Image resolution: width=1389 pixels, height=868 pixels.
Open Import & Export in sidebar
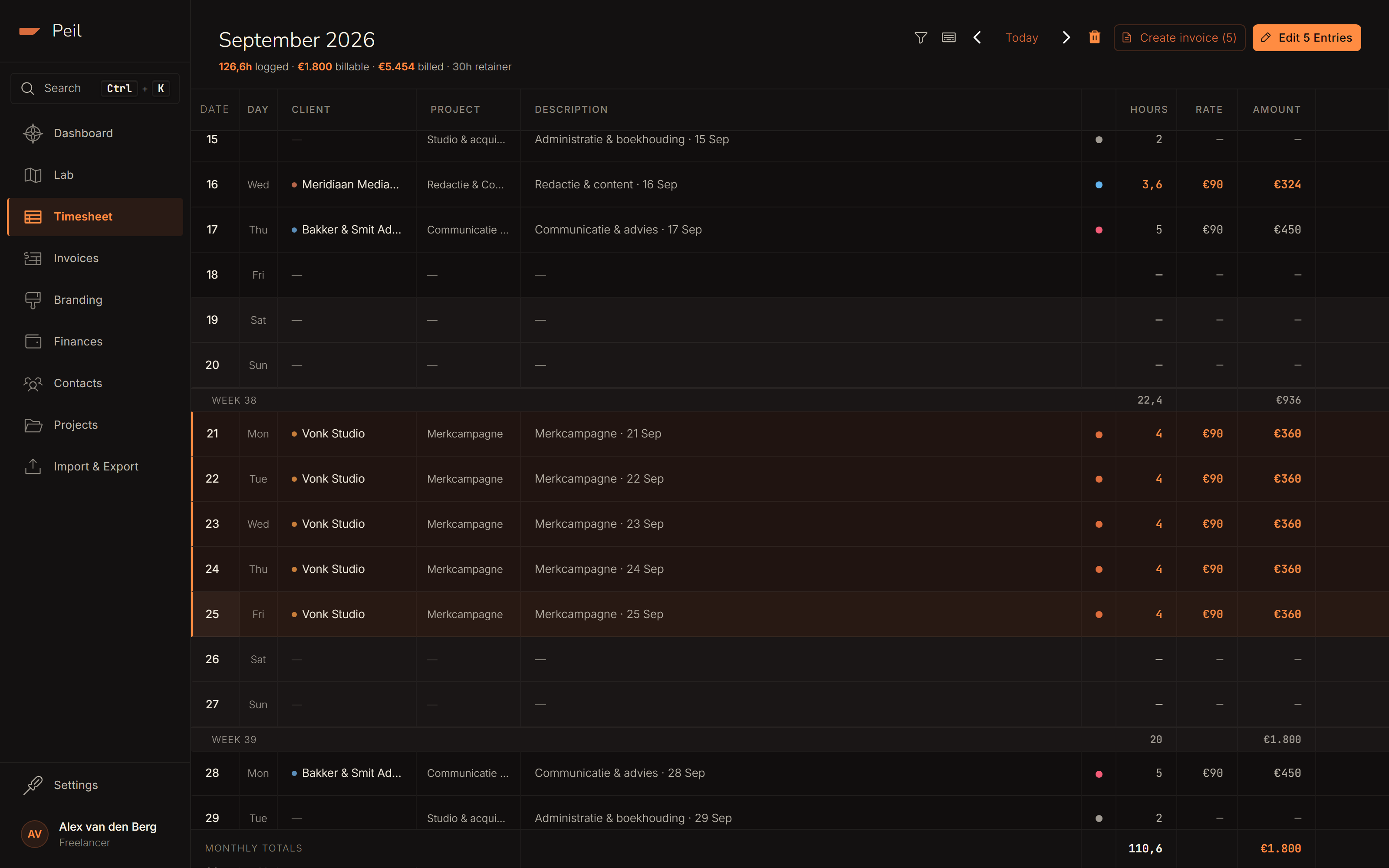pos(95,466)
